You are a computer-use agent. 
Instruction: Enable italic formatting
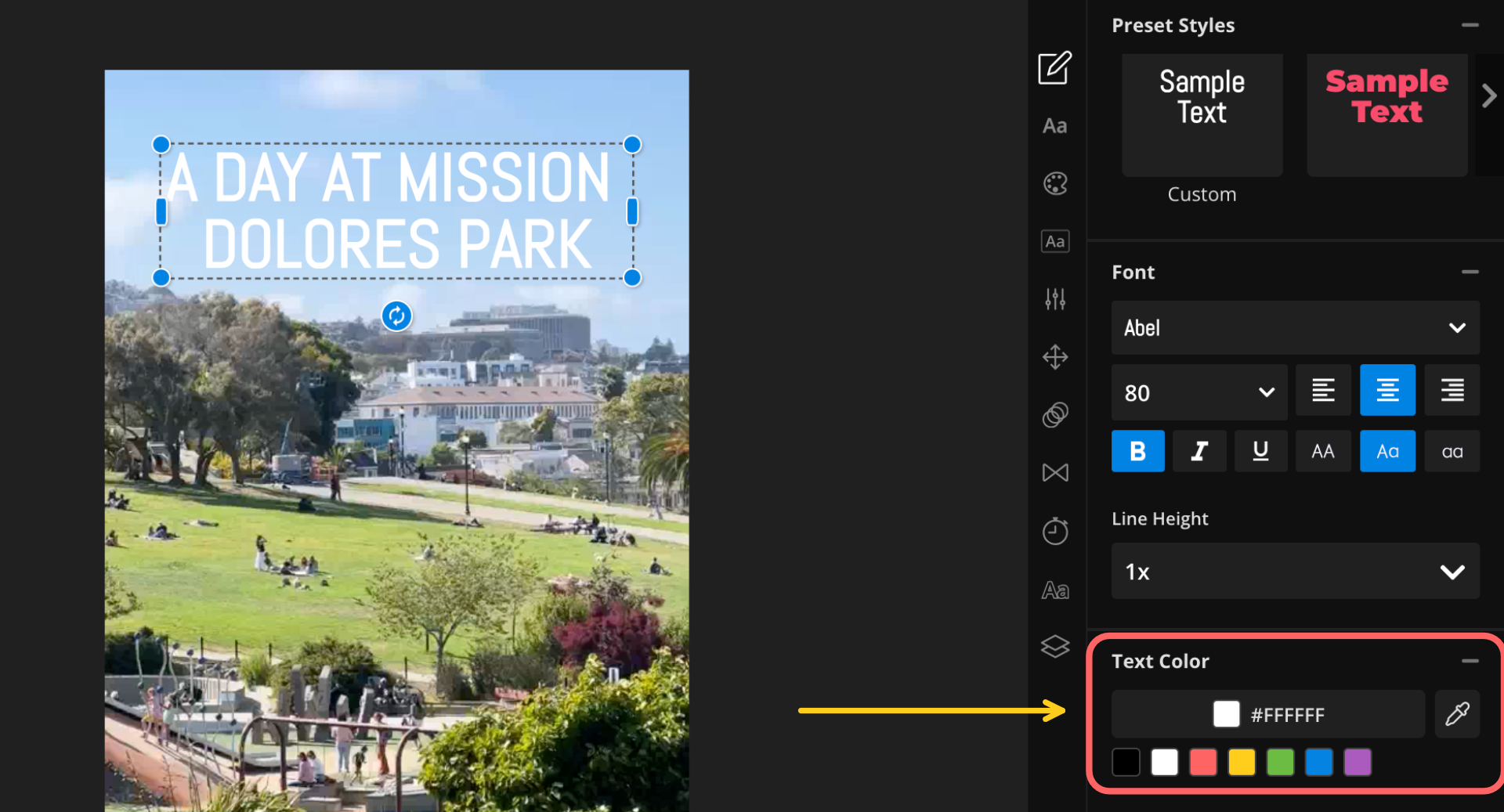pyautogui.click(x=1199, y=450)
